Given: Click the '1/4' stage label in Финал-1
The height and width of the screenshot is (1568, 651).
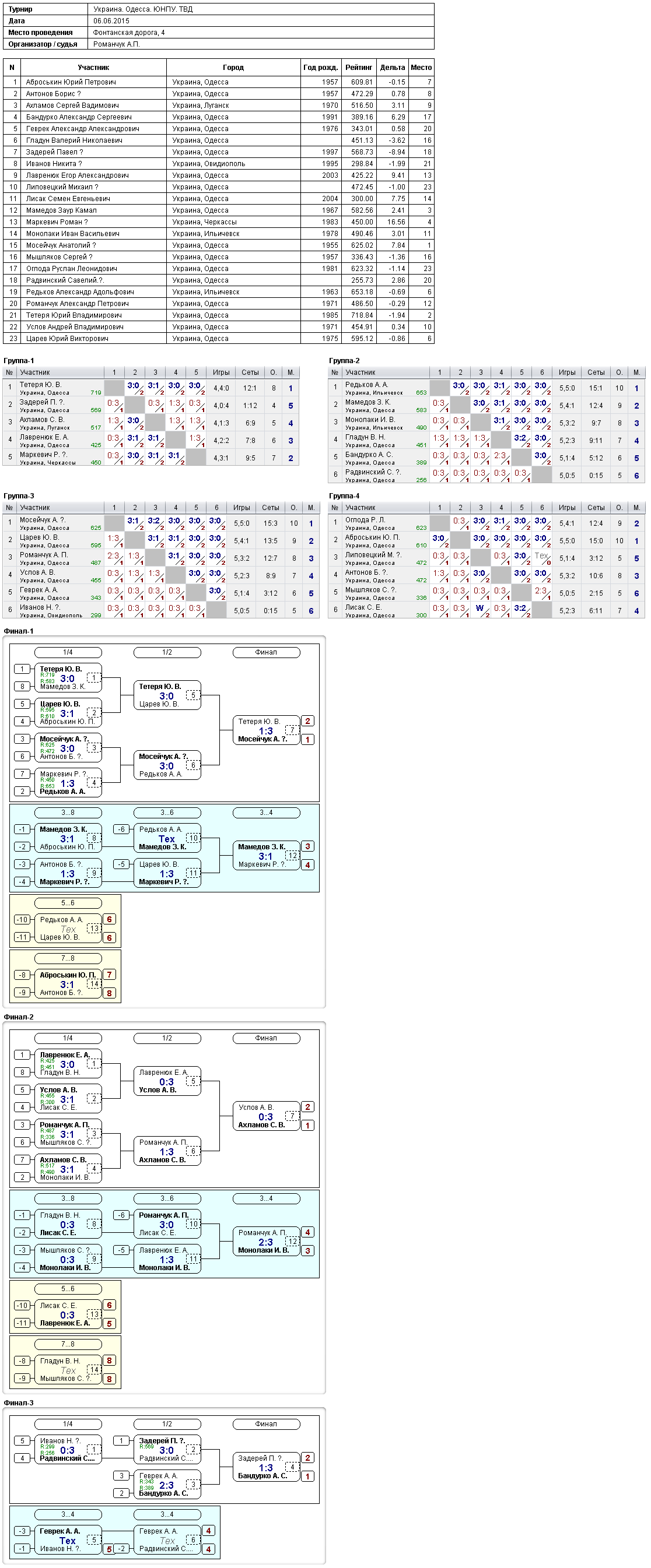Looking at the screenshot, I should pos(68,652).
